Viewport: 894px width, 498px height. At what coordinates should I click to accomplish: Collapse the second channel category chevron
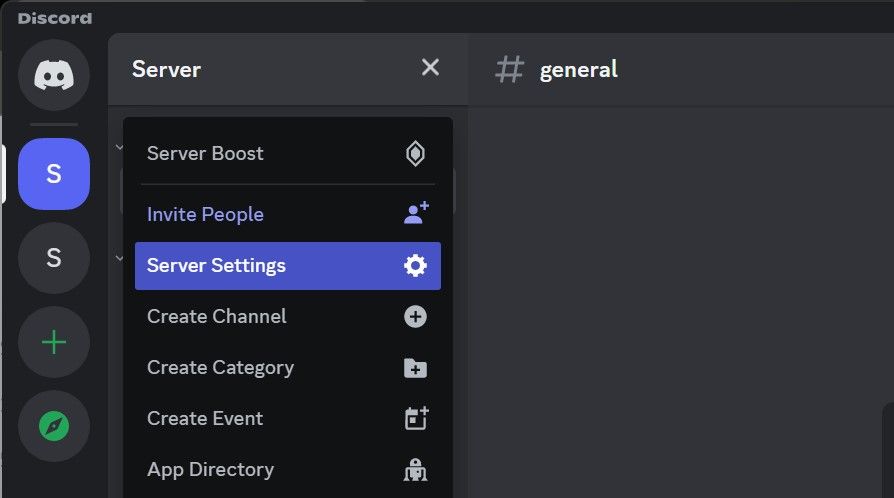[119, 257]
